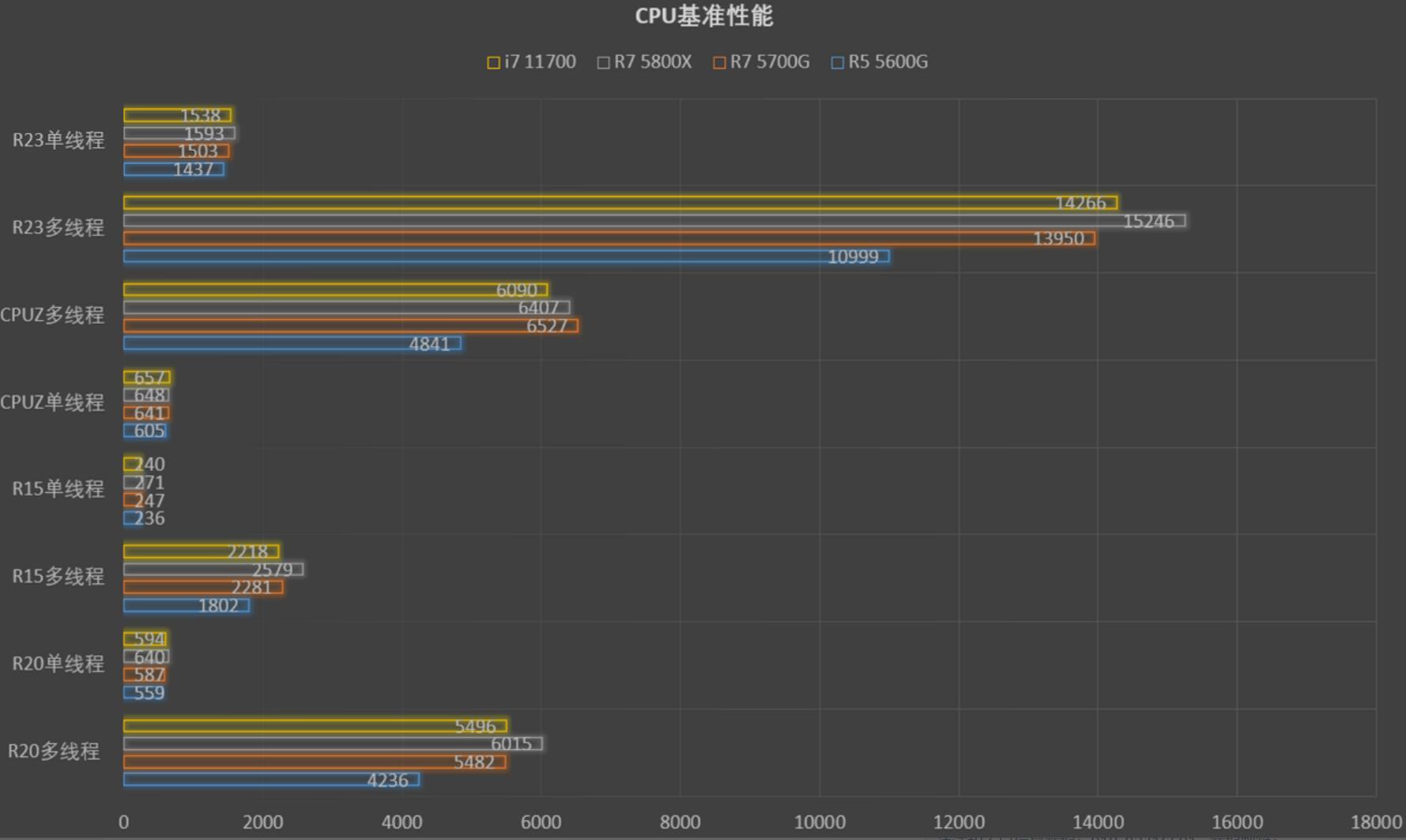Select the CPU基准性能 chart title
Image resolution: width=1406 pixels, height=840 pixels.
click(x=702, y=15)
